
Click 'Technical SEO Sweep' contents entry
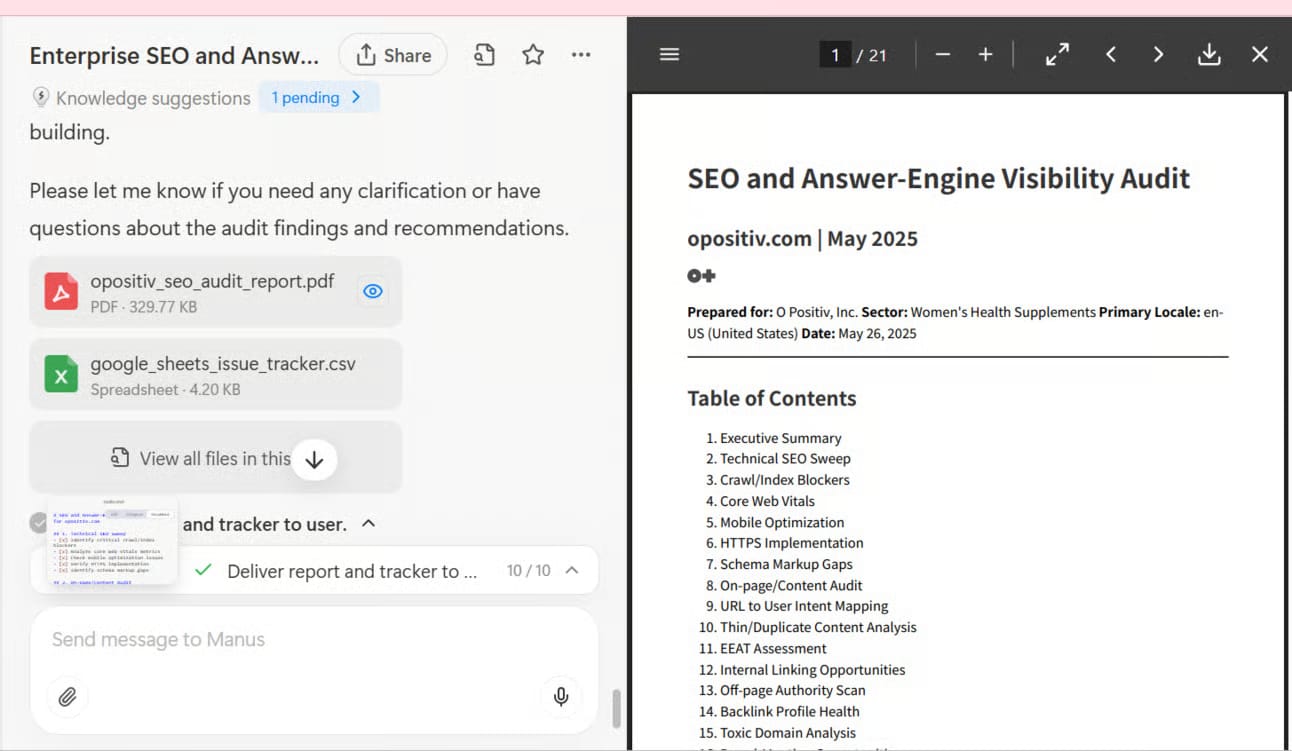point(785,459)
